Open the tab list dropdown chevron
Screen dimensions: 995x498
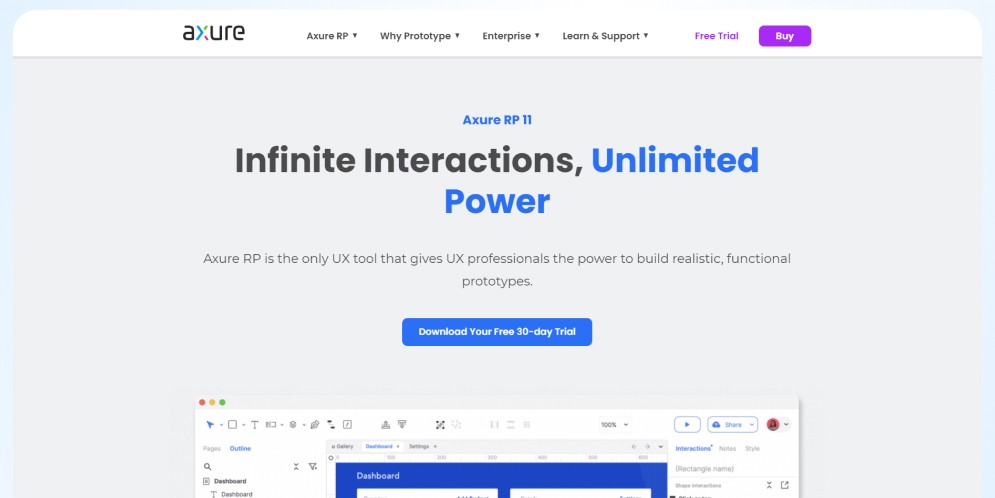click(661, 447)
